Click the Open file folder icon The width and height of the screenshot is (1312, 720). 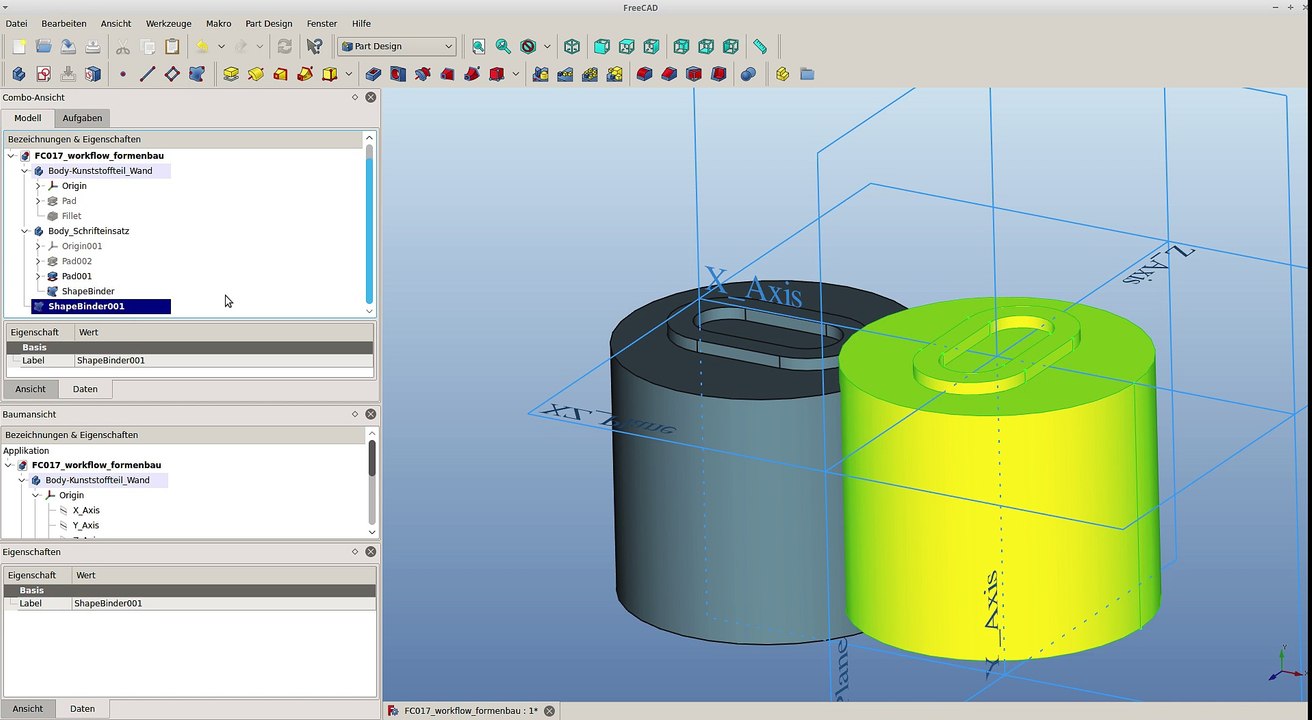(44, 46)
